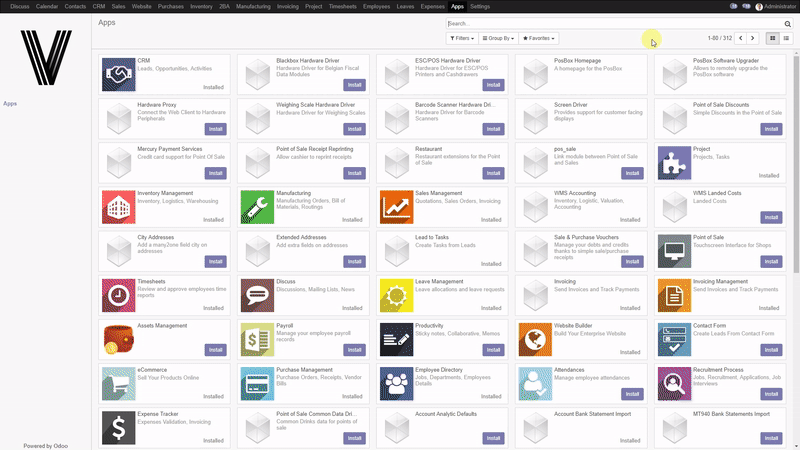Screen dimensions: 800x450
Task: Install the Payroll module
Action: [355, 350]
